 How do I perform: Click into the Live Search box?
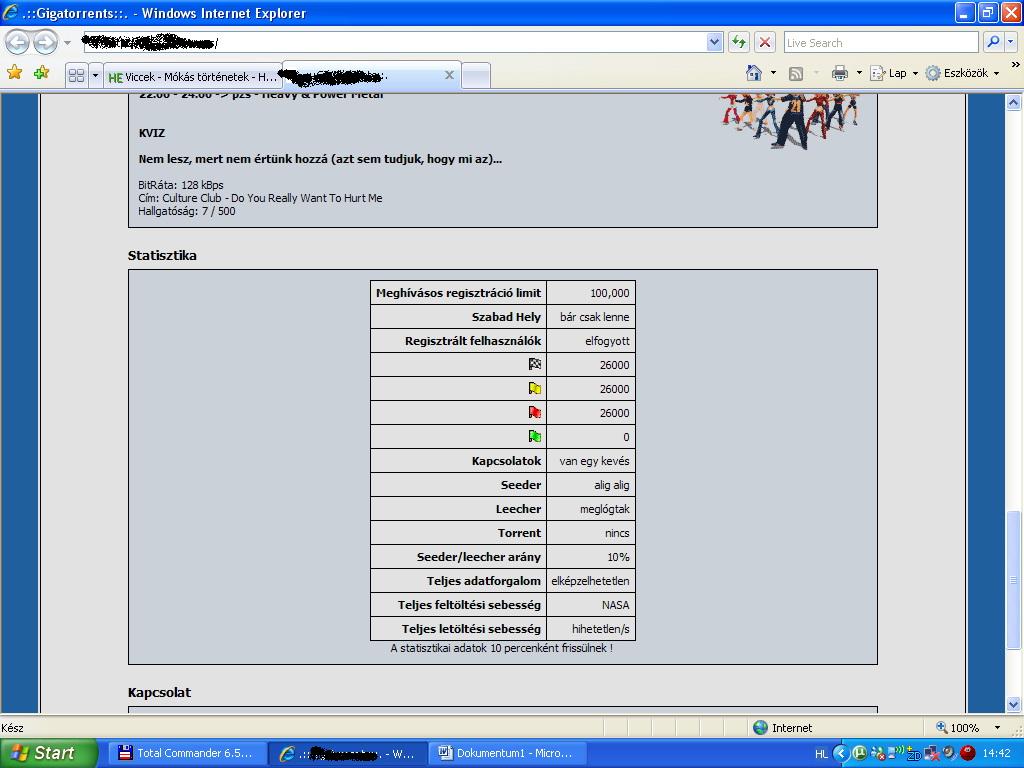click(x=880, y=43)
